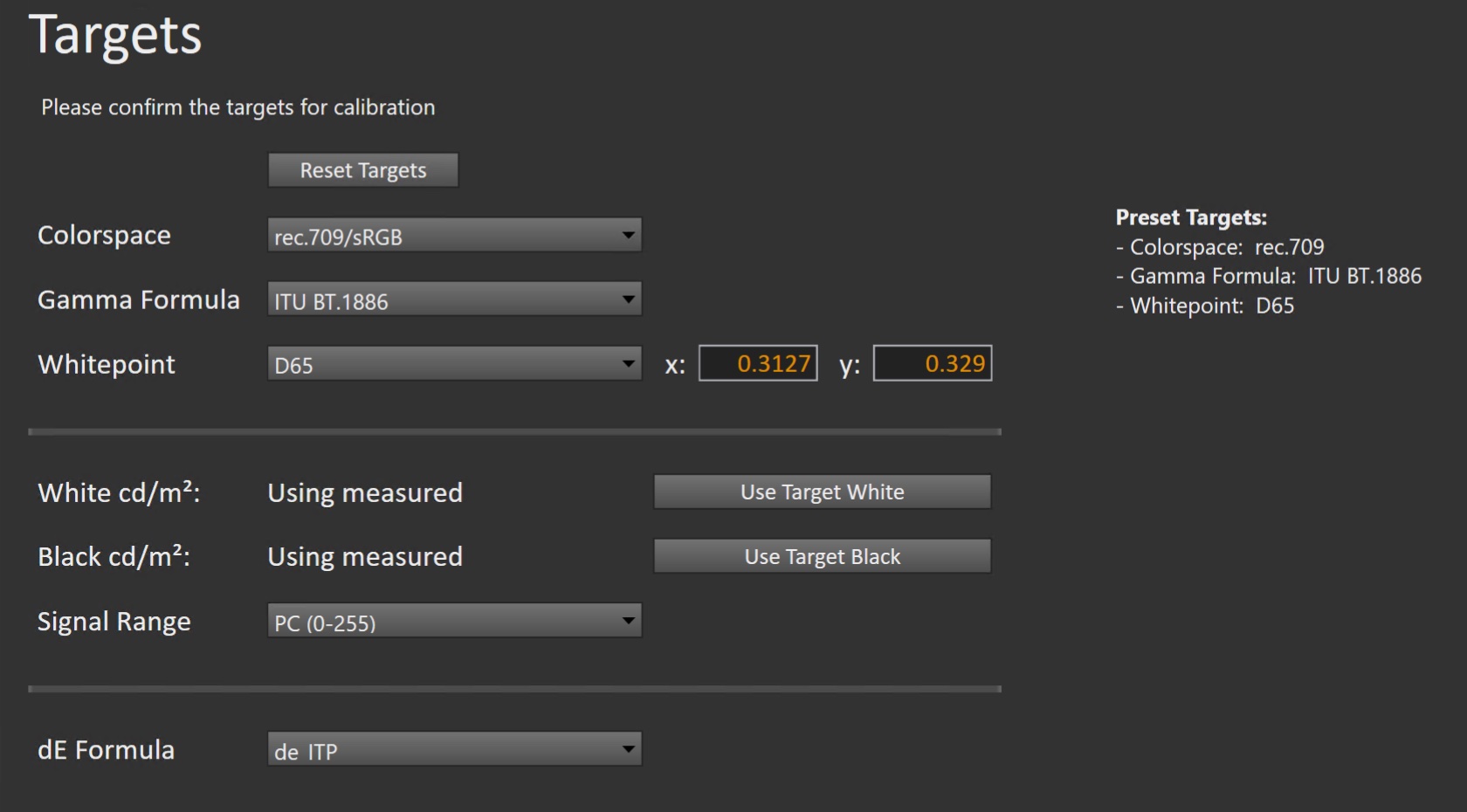
Task: Click the Reset Targets button
Action: tap(362, 170)
